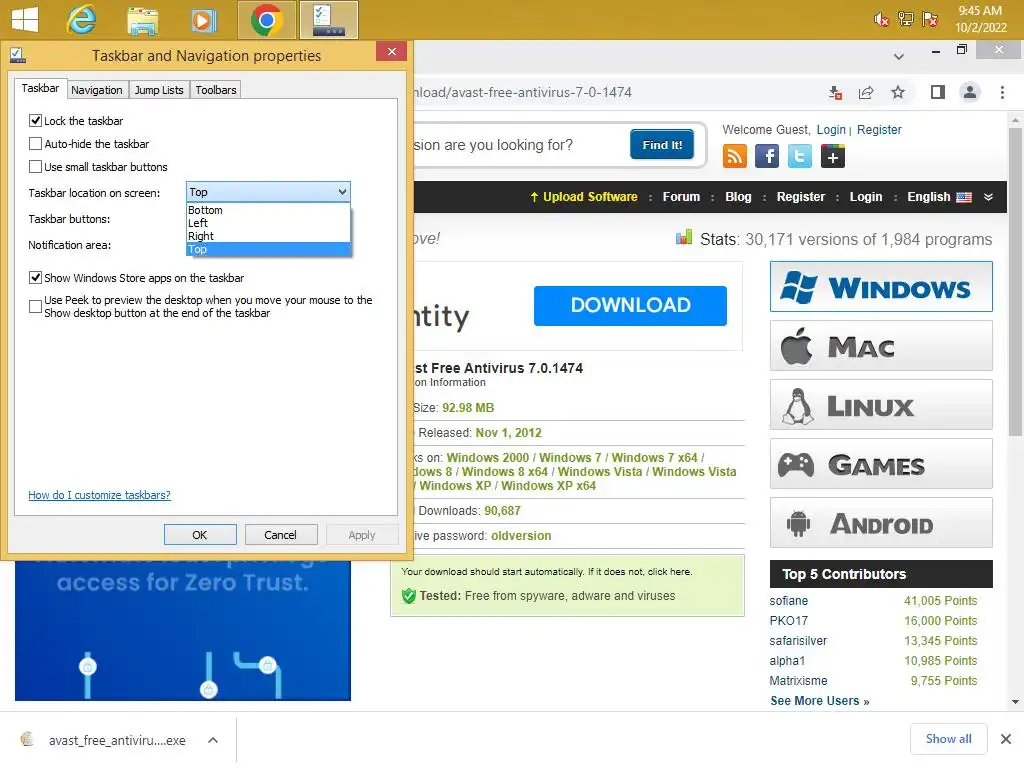Toggle Chrome side panel icon
Image resolution: width=1024 pixels, height=768 pixels.
[938, 92]
